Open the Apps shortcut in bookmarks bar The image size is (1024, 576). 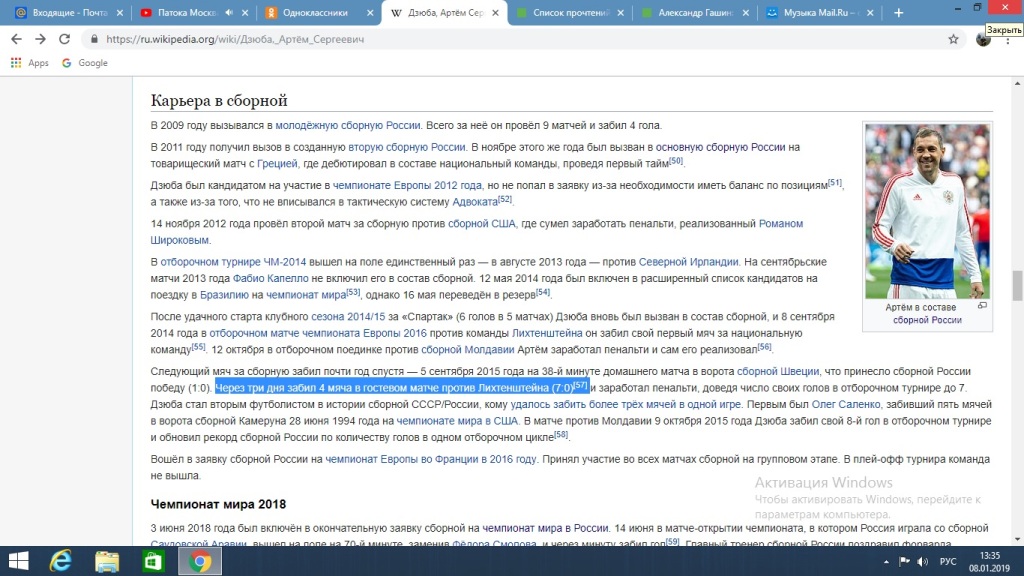pyautogui.click(x=29, y=63)
